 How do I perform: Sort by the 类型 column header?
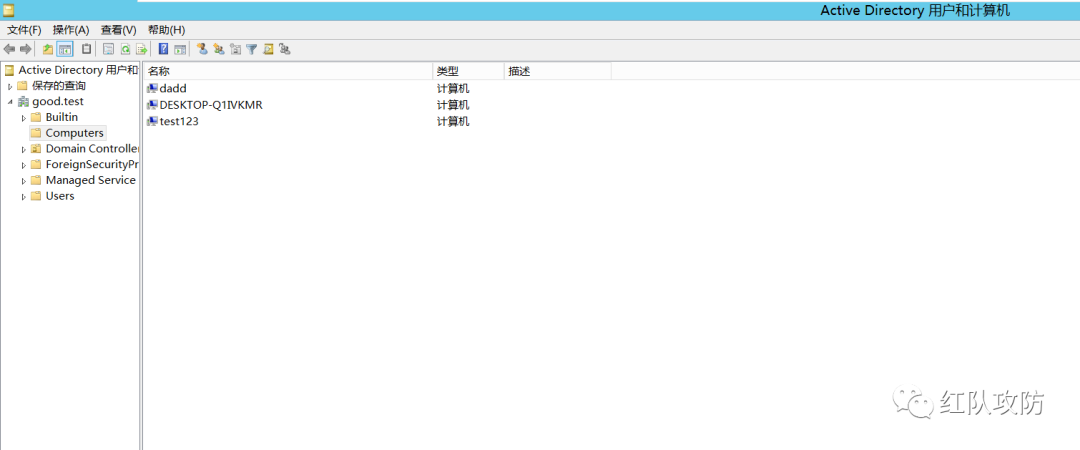coord(468,71)
